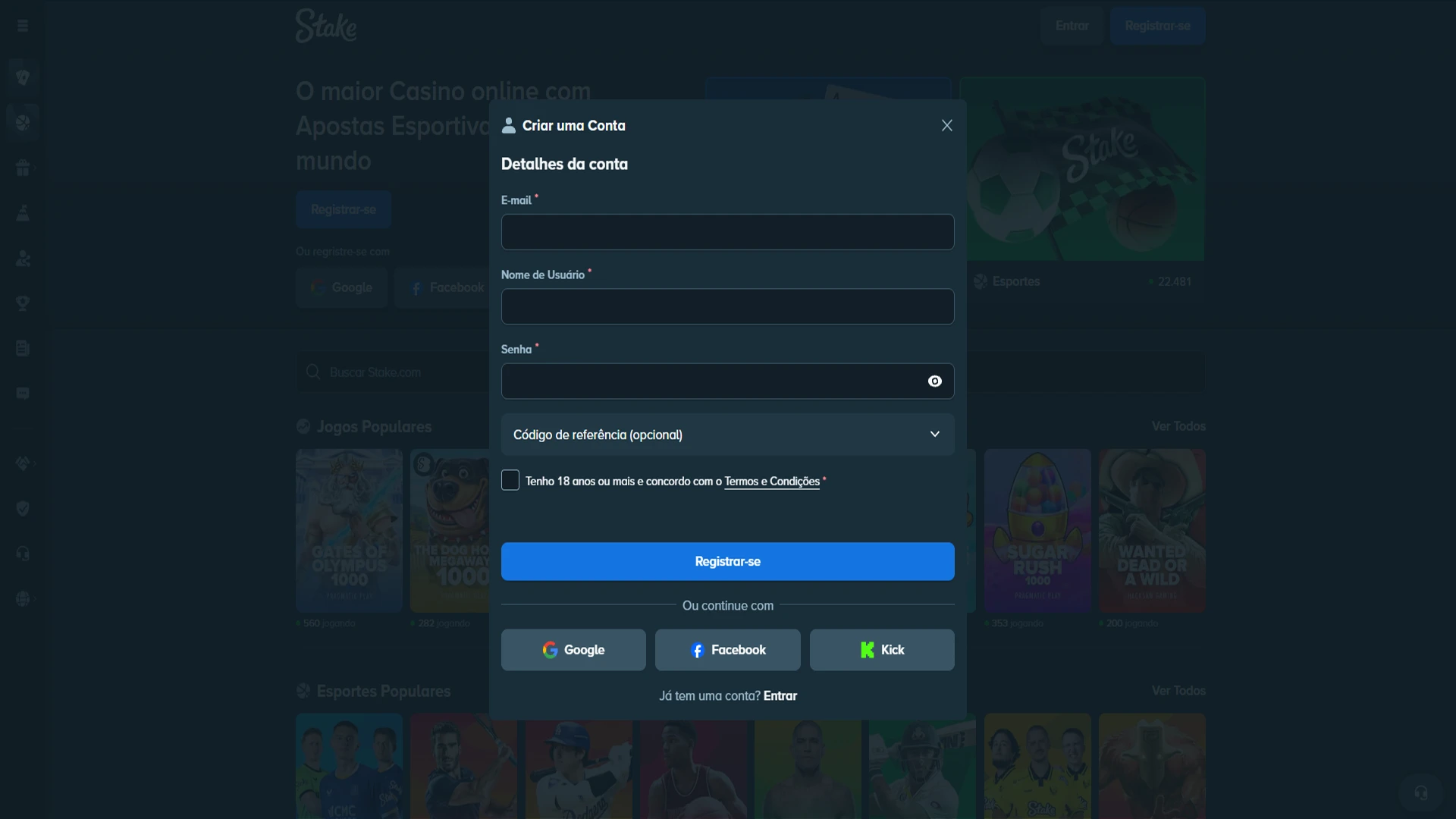The width and height of the screenshot is (1456, 819).
Task: Open the Wanted Dead or a Wild game
Action: coord(1152,530)
